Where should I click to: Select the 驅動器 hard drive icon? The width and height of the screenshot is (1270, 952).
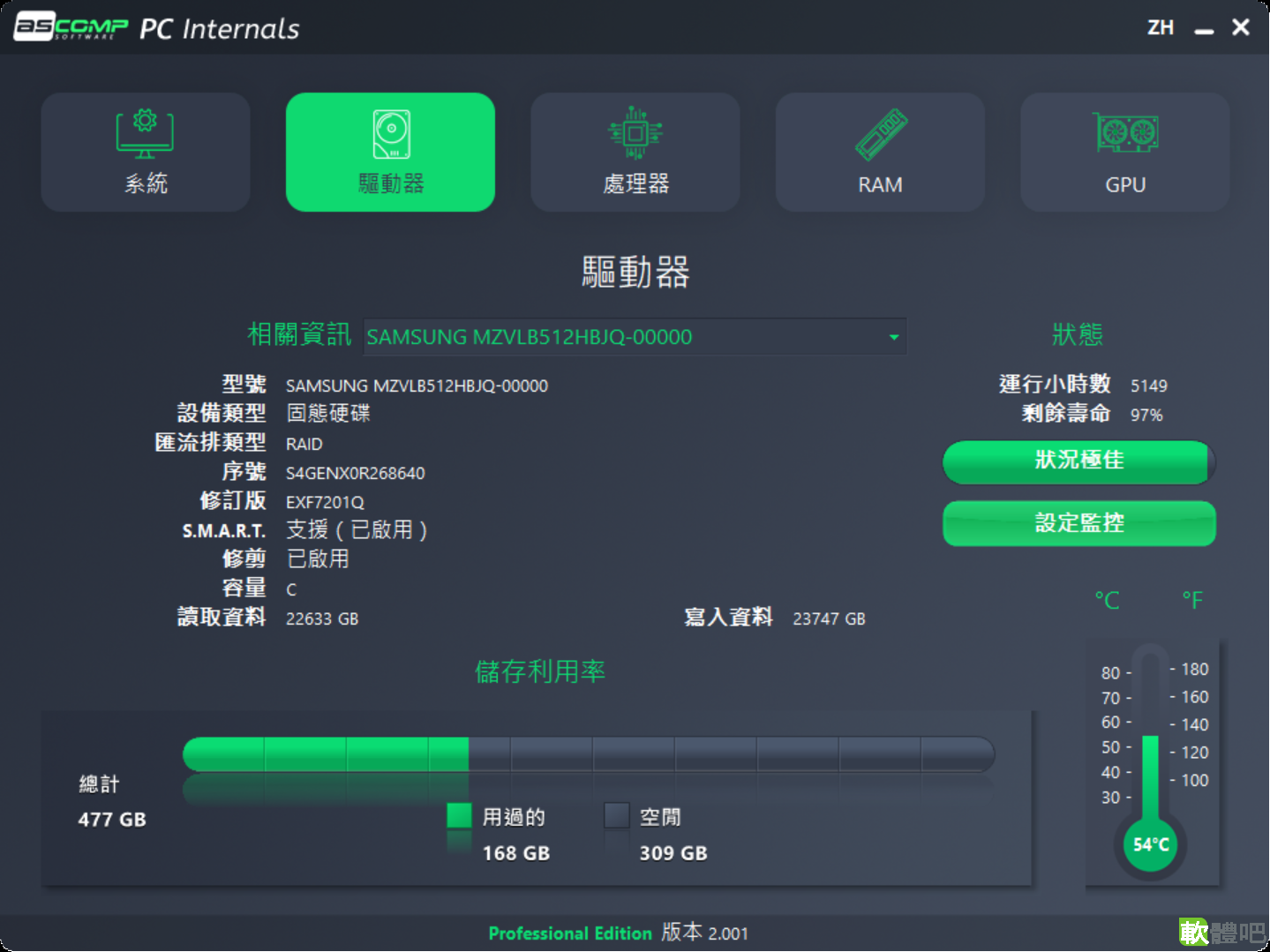tap(391, 133)
